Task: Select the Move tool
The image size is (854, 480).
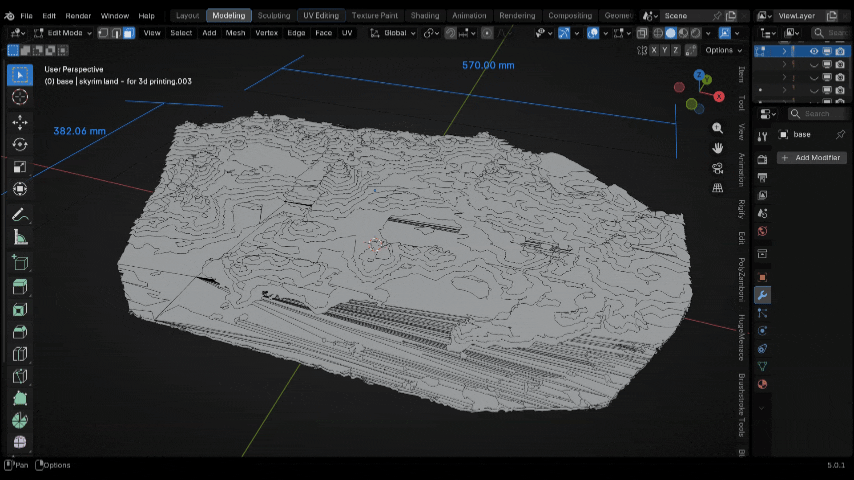Action: tap(20, 122)
